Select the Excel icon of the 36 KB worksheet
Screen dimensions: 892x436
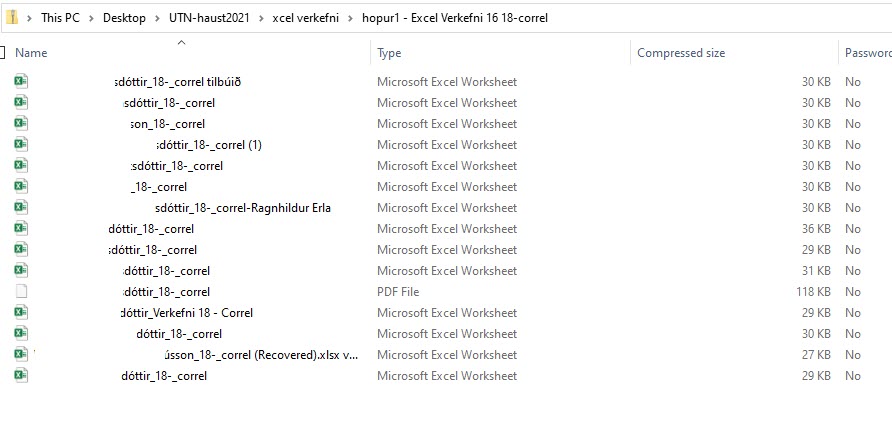click(21, 229)
